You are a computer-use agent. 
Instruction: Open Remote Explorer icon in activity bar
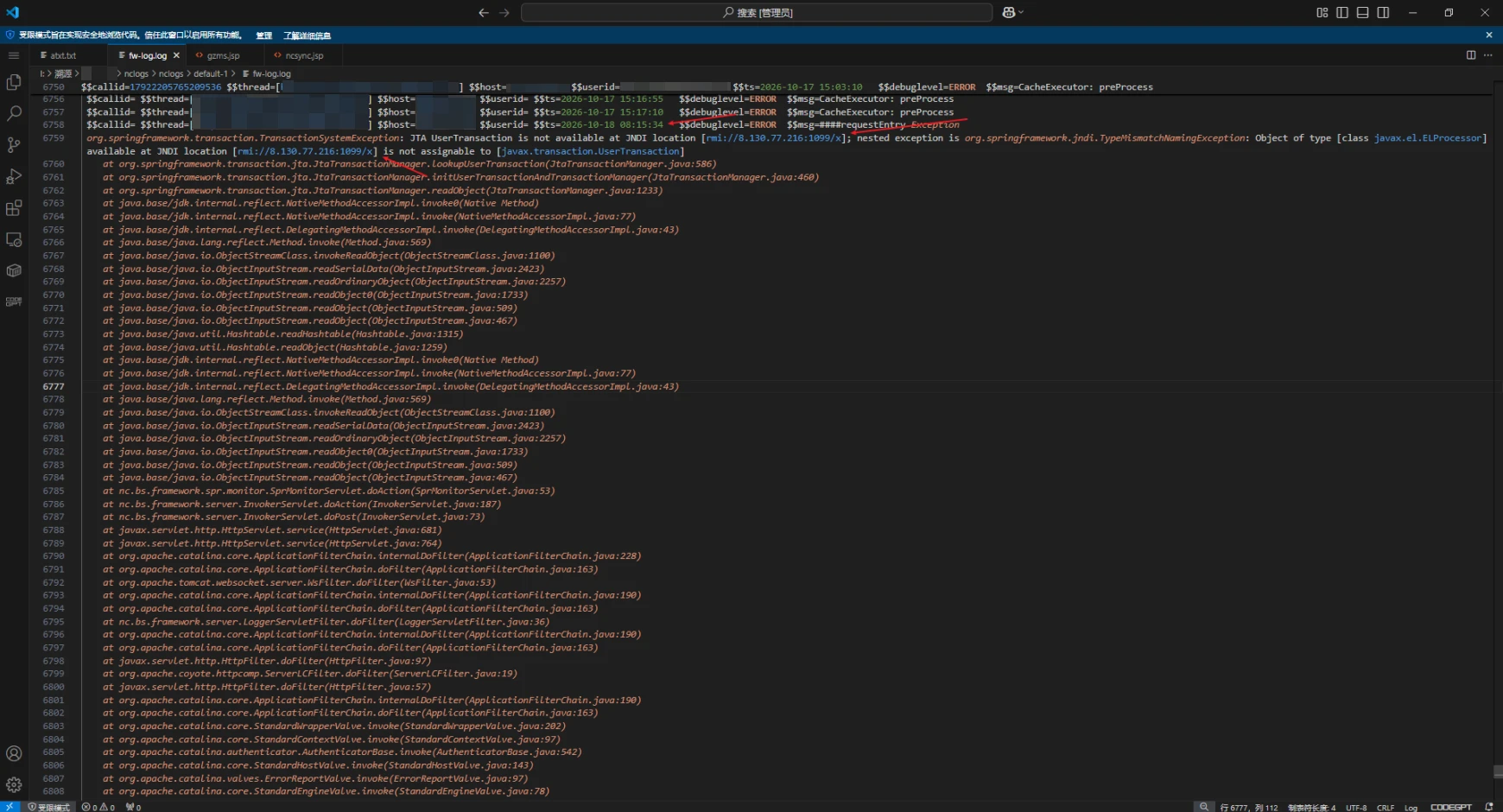[x=14, y=239]
